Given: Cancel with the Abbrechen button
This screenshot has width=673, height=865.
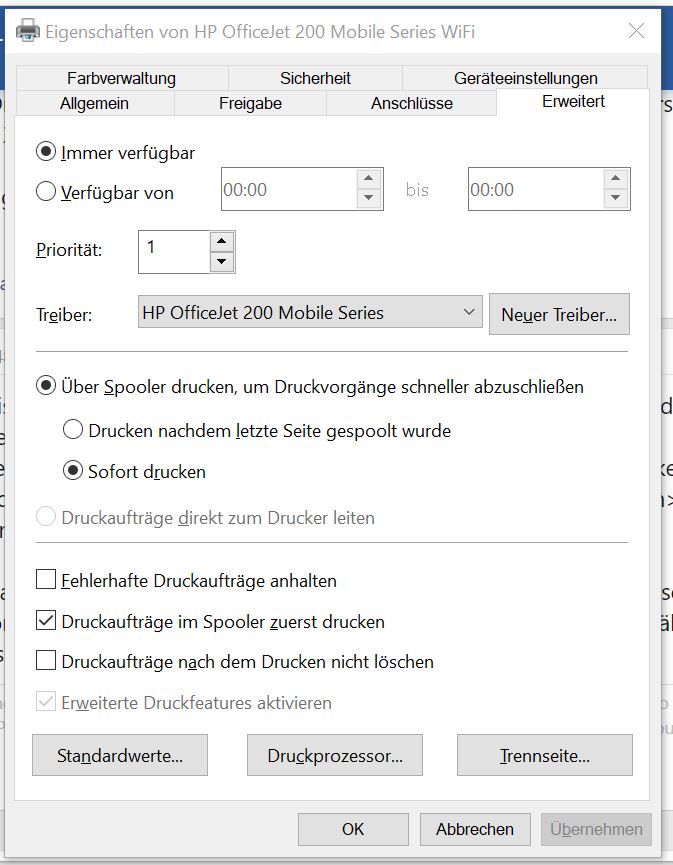Looking at the screenshot, I should 474,829.
